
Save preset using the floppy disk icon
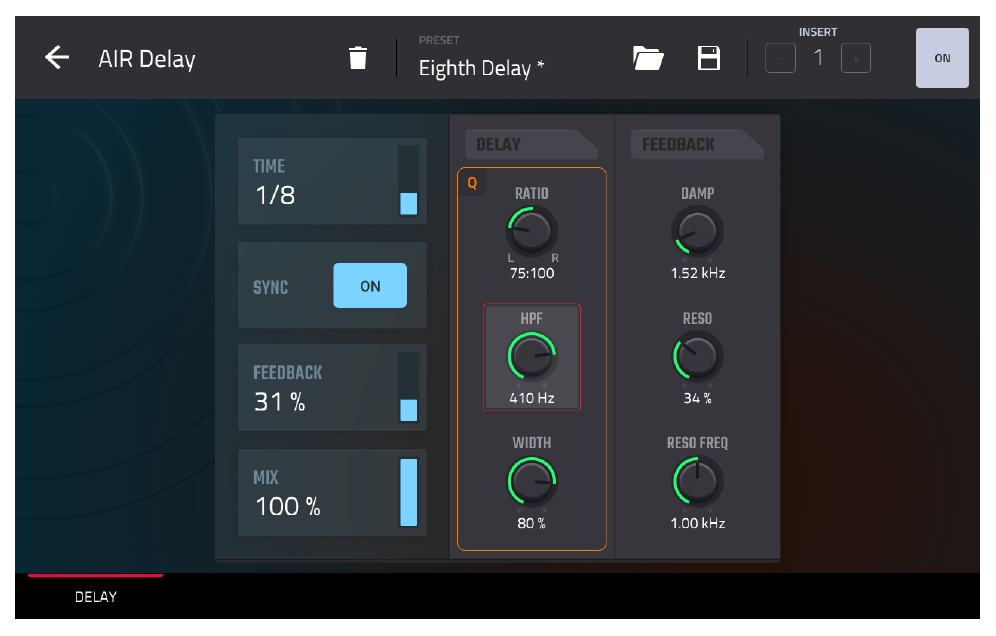tap(708, 58)
